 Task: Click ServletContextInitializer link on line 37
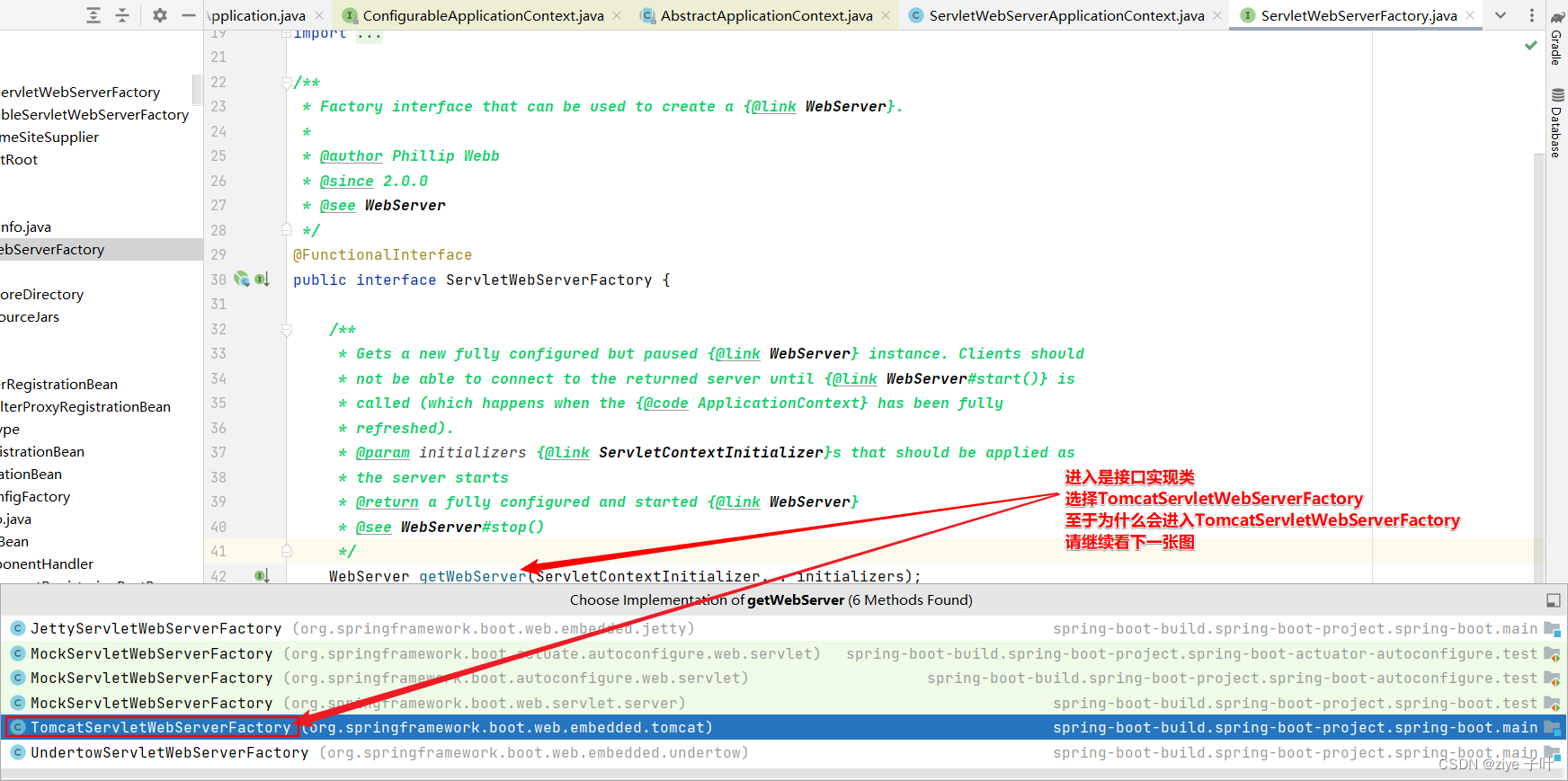pyautogui.click(x=710, y=453)
